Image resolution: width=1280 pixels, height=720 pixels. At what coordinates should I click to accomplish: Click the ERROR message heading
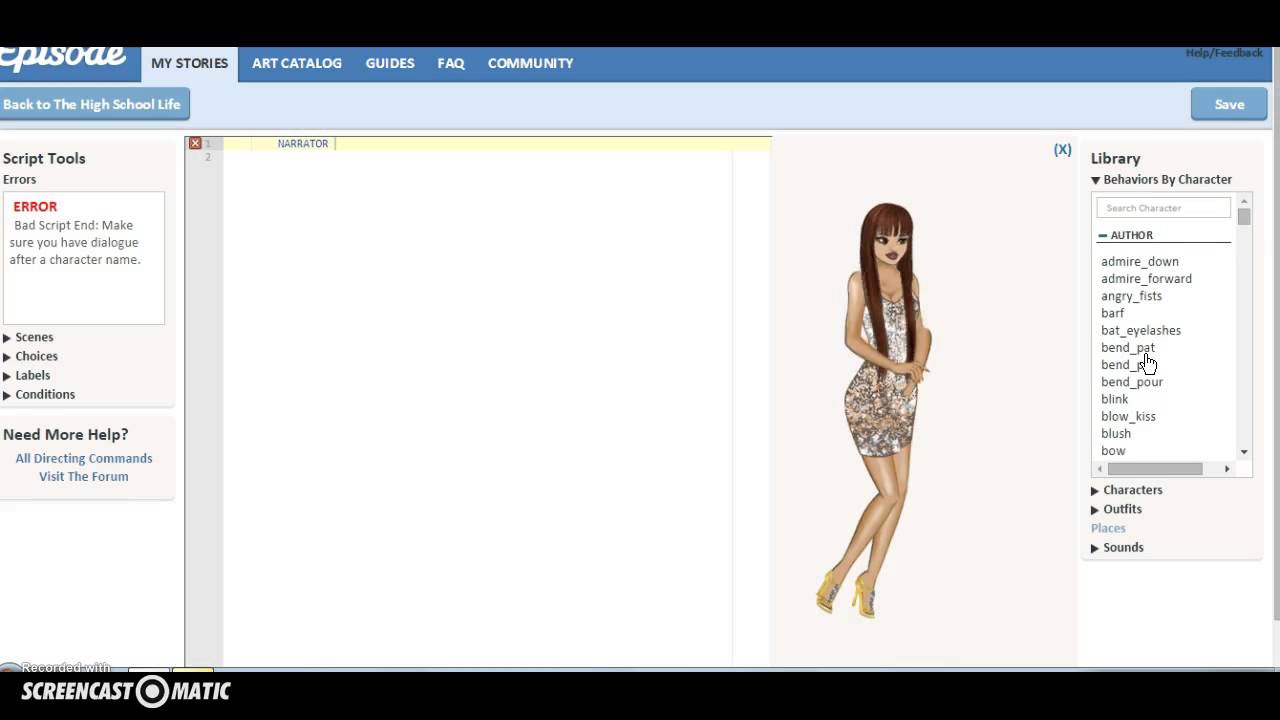35,207
